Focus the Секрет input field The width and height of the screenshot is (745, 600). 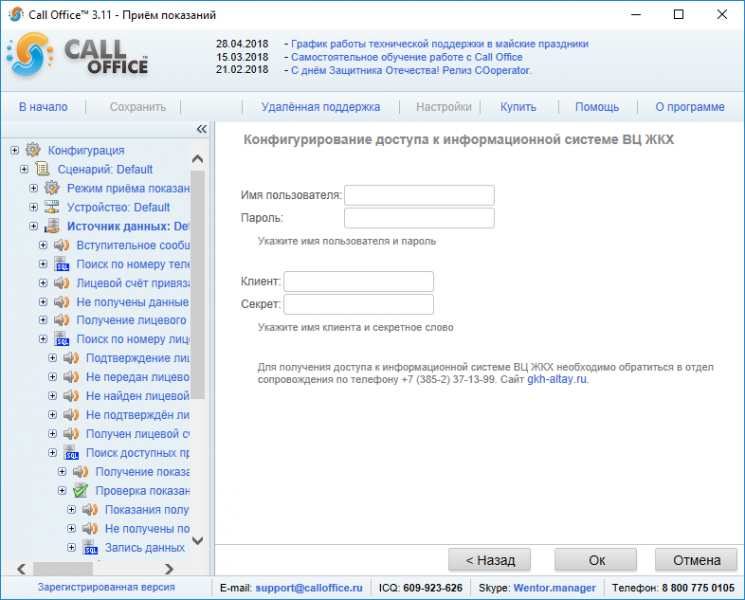pyautogui.click(x=359, y=304)
